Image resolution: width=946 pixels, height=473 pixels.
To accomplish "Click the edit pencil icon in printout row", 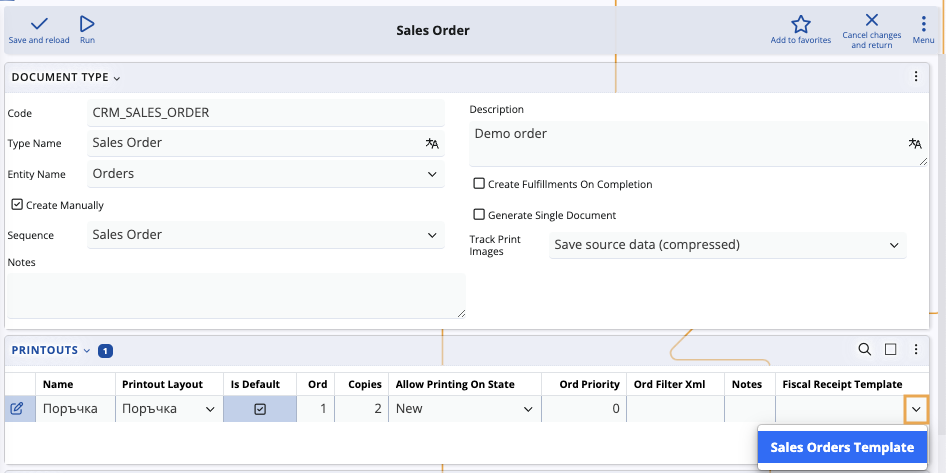I will pyautogui.click(x=17, y=409).
